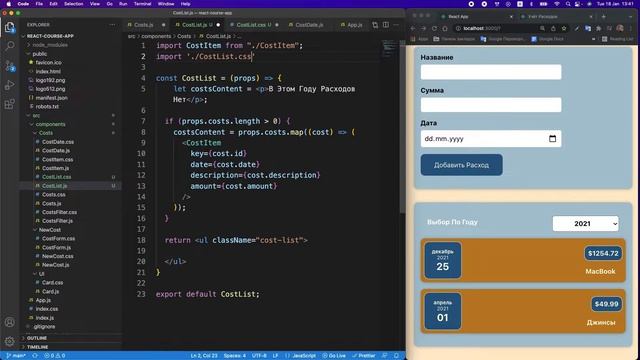640x360 pixels.
Task: Click the Wi-Fi icon in menu bar
Action: click(557, 4)
